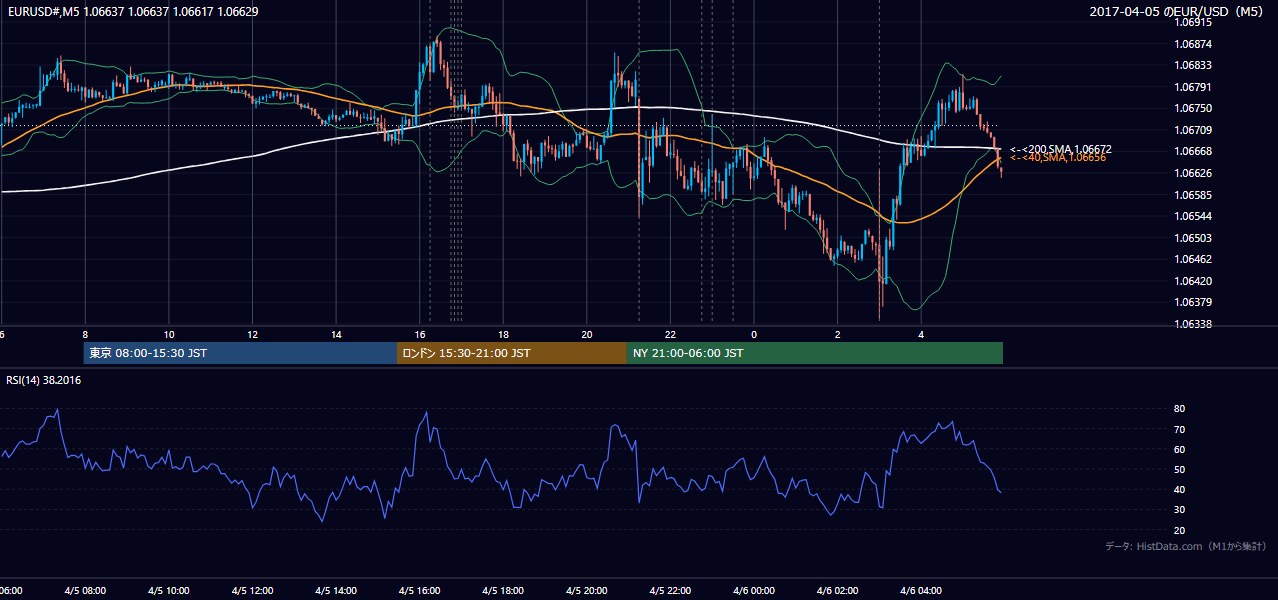Click hour 20 on price chart axis
The image size is (1278, 600).
coord(587,334)
